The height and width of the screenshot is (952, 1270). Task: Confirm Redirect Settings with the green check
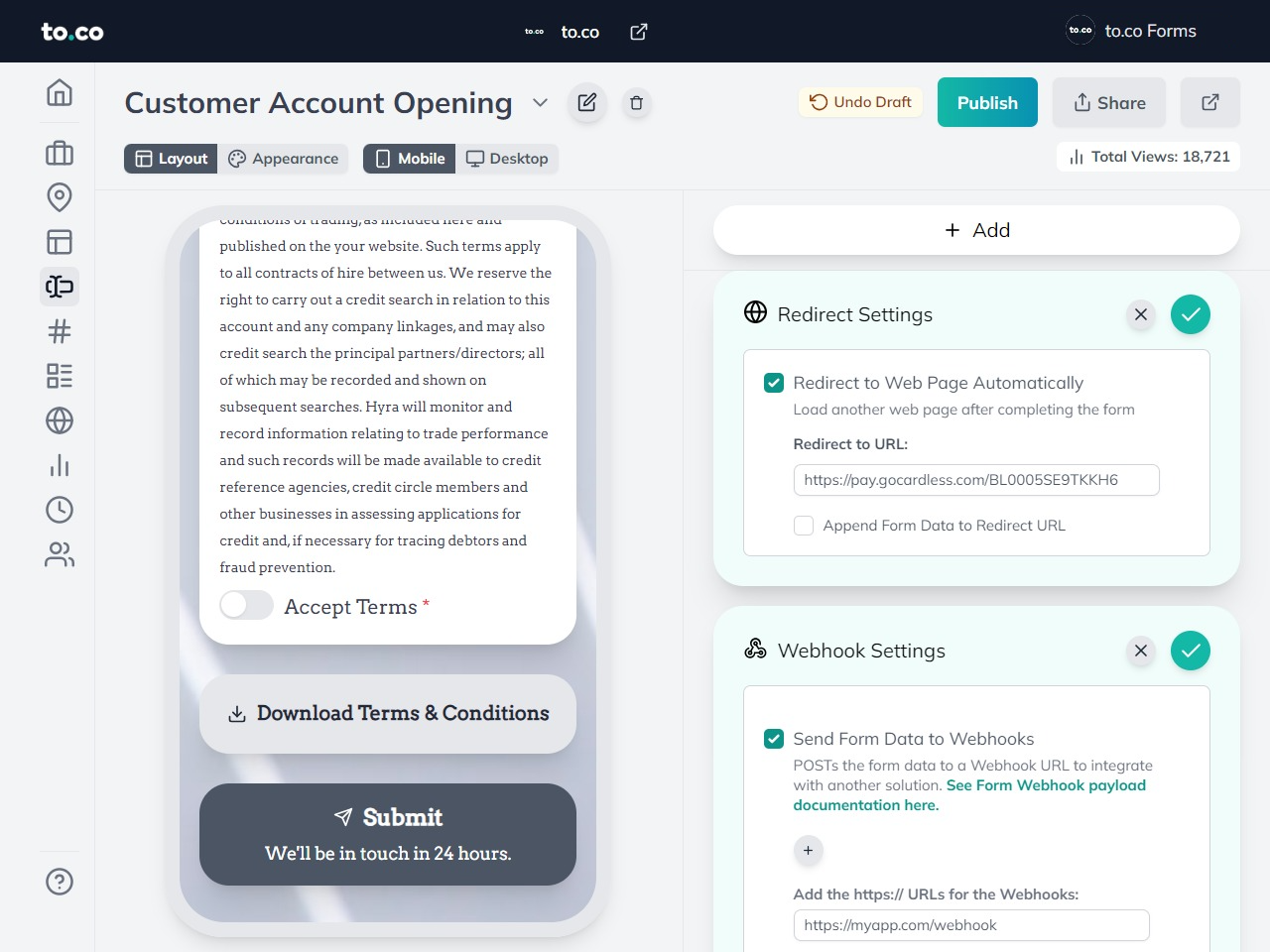(x=1191, y=314)
